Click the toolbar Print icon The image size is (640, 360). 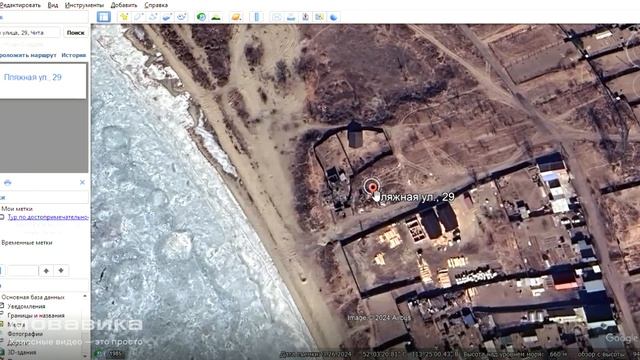tap(291, 17)
